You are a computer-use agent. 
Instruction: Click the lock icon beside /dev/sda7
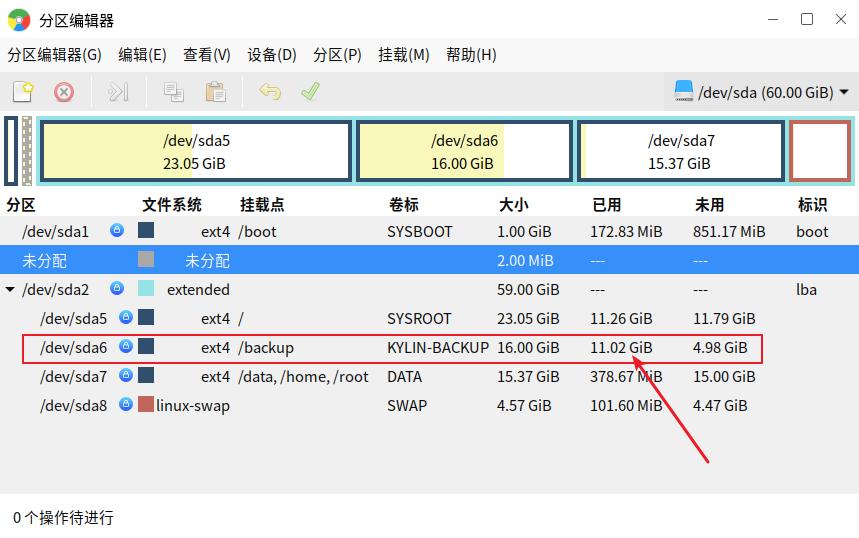(126, 375)
